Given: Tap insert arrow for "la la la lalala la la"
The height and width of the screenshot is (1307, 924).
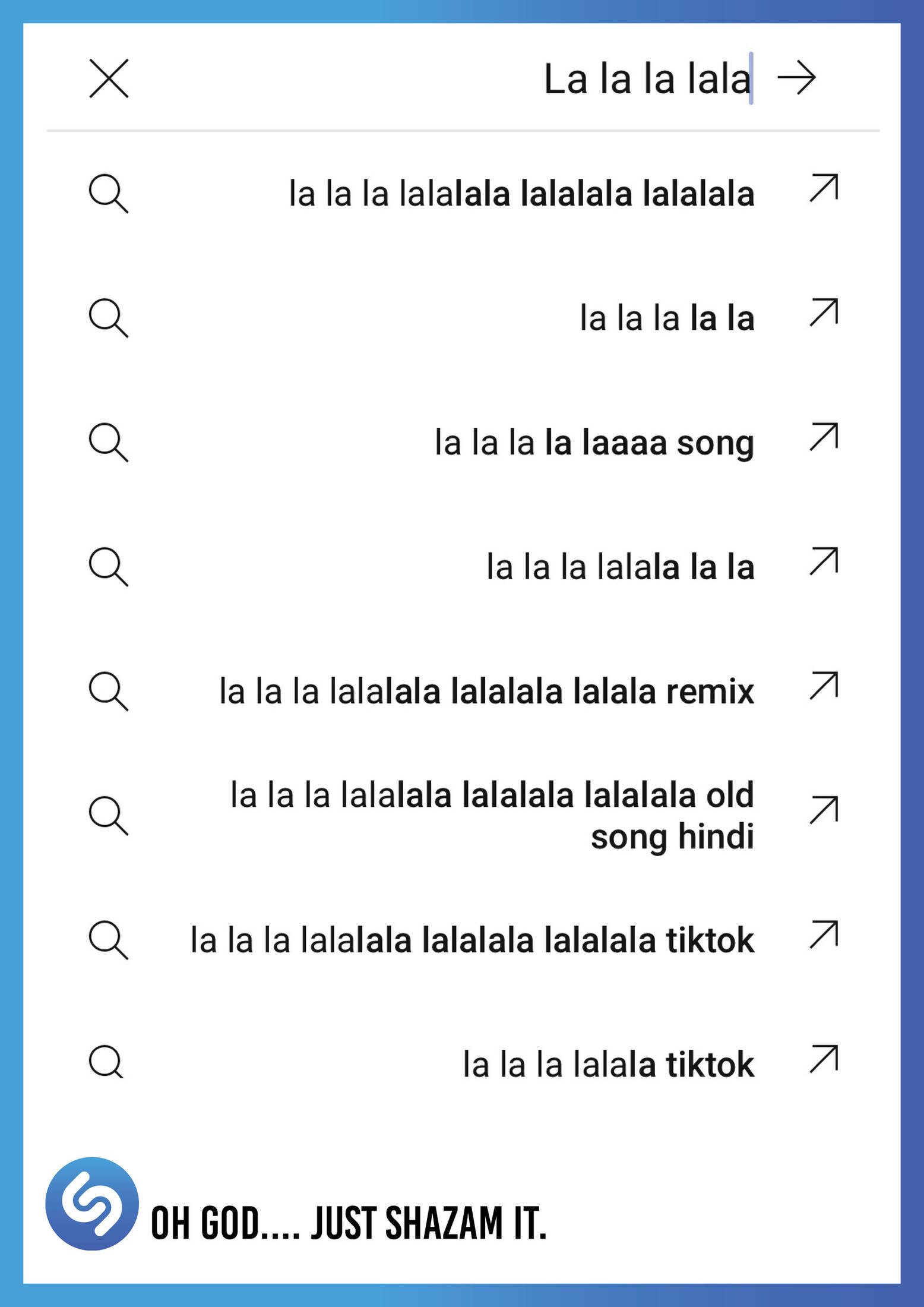Looking at the screenshot, I should [824, 561].
